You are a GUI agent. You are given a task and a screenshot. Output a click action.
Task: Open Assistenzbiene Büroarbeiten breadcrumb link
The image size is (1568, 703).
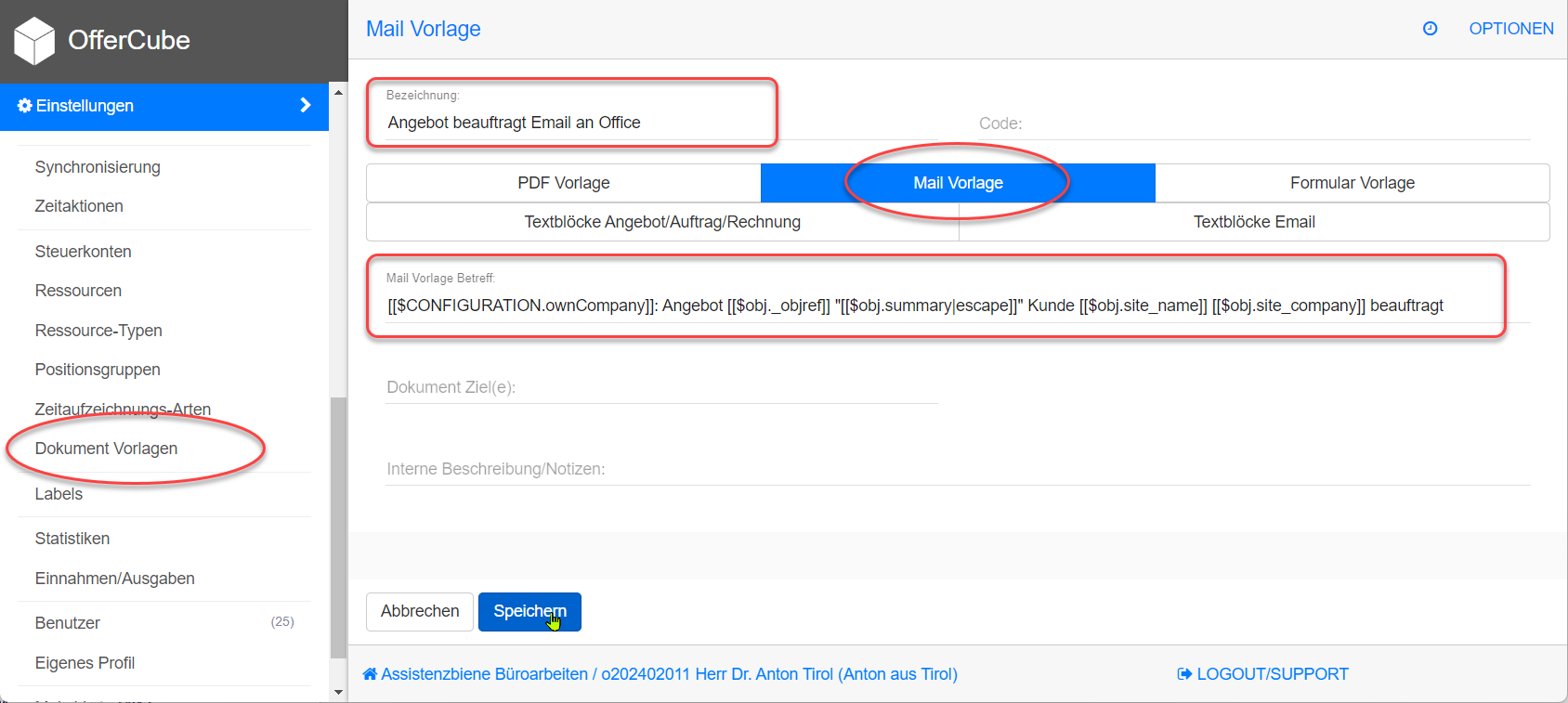tap(660, 674)
